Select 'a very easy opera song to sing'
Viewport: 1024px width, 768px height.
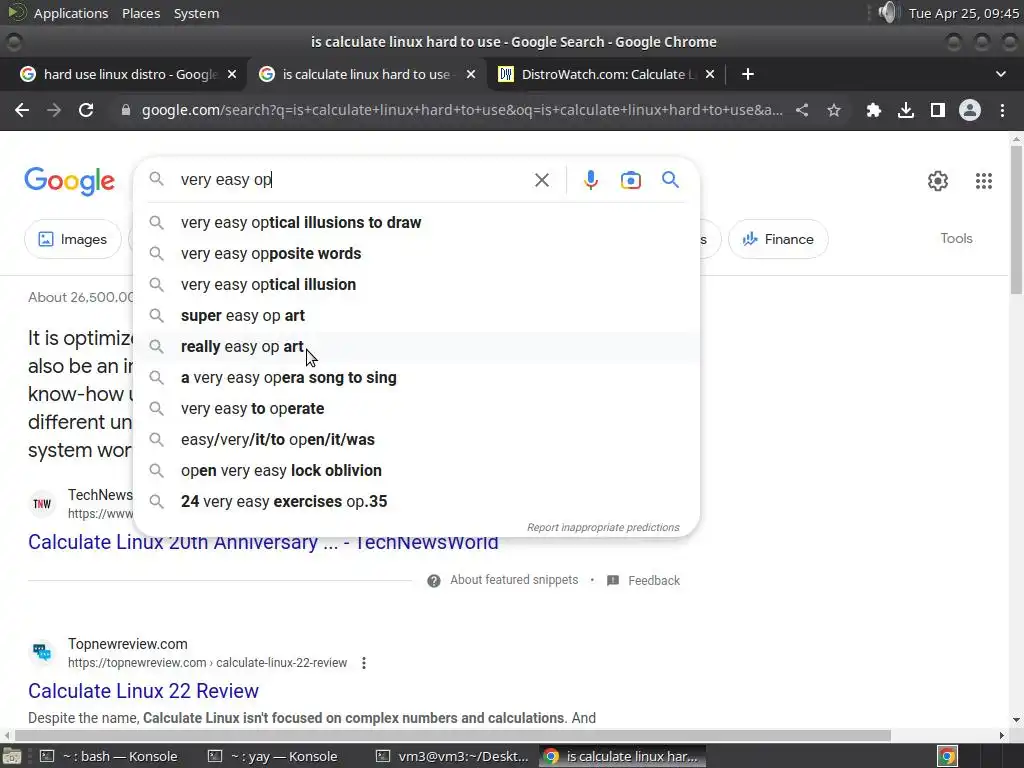[x=416, y=377]
